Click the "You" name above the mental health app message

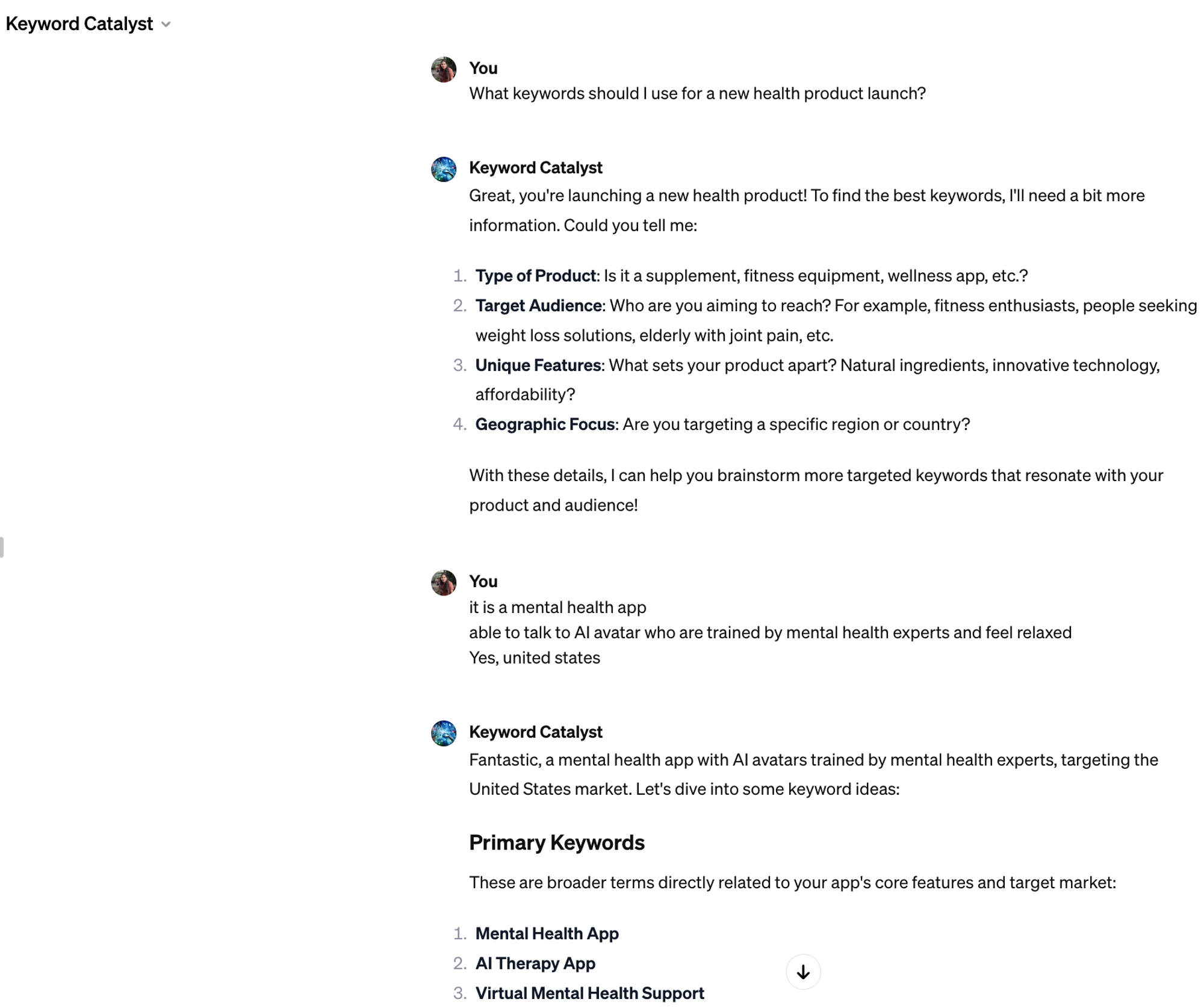click(483, 581)
